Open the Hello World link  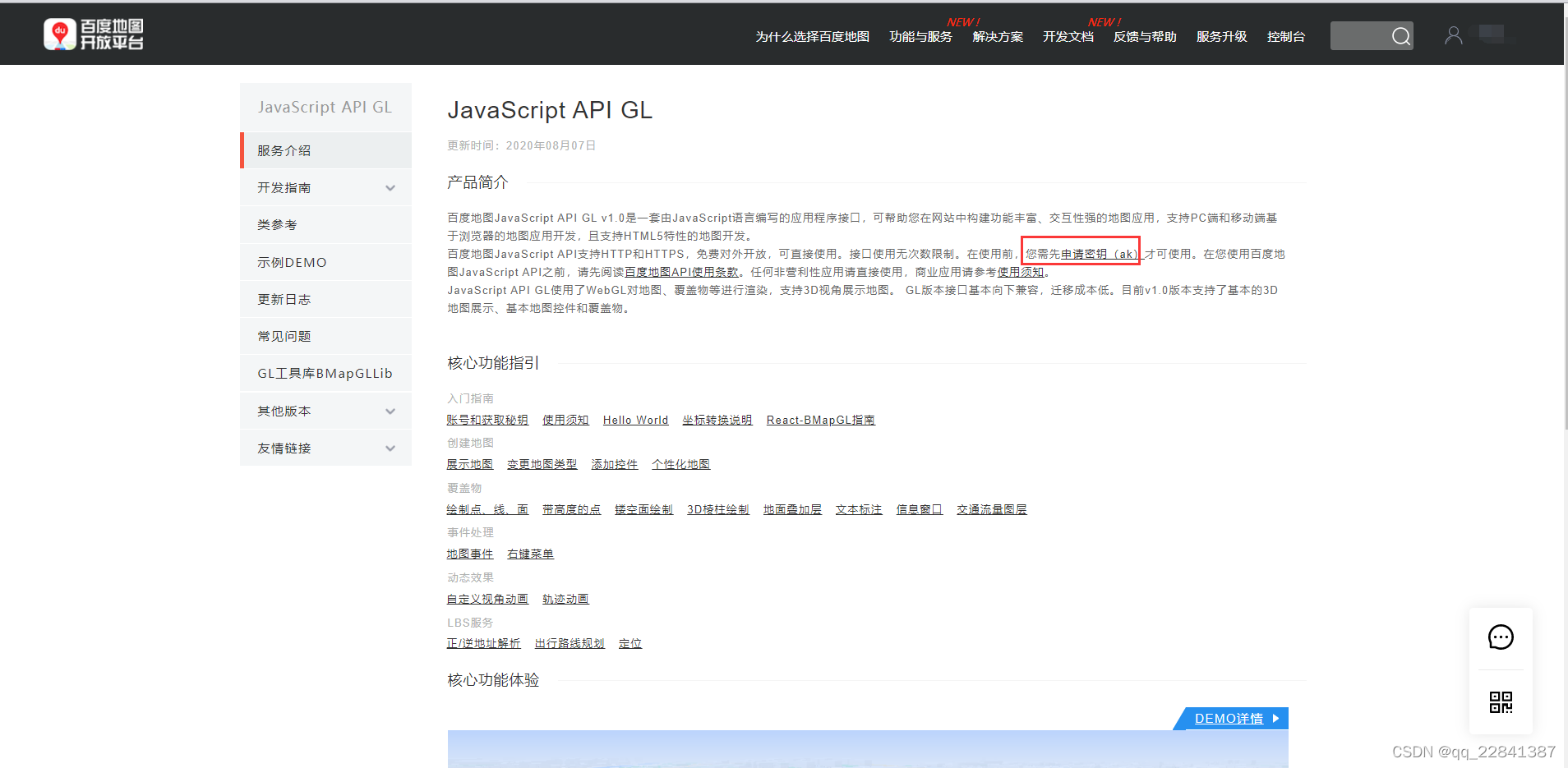(635, 420)
